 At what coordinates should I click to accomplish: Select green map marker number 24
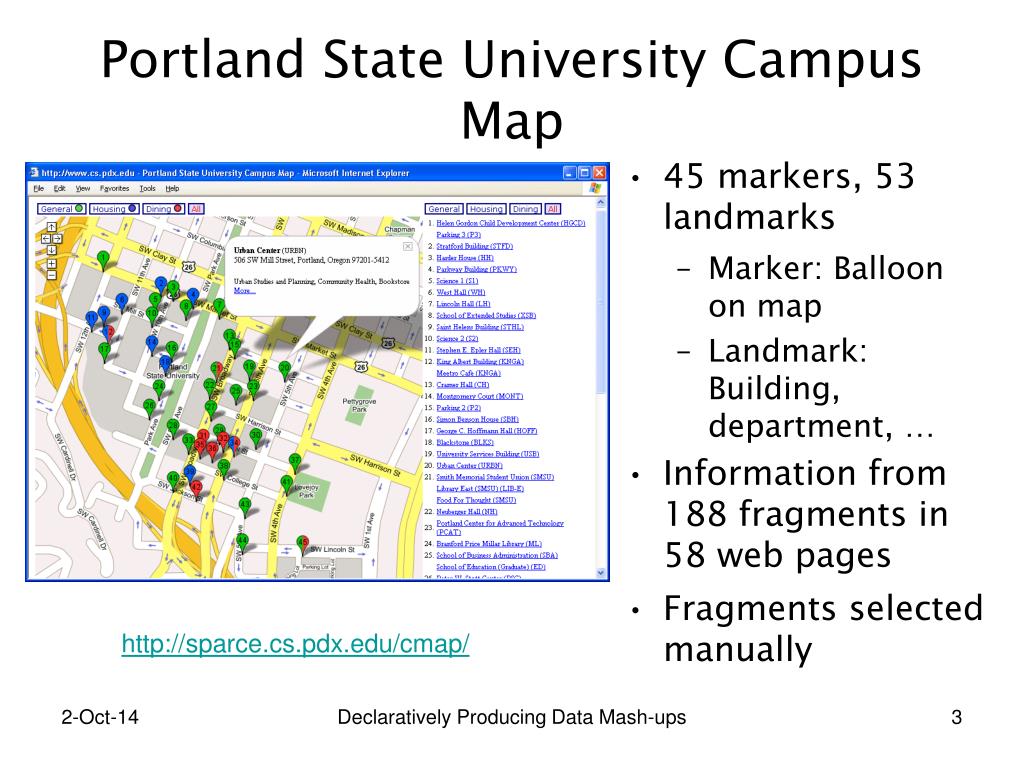[159, 389]
